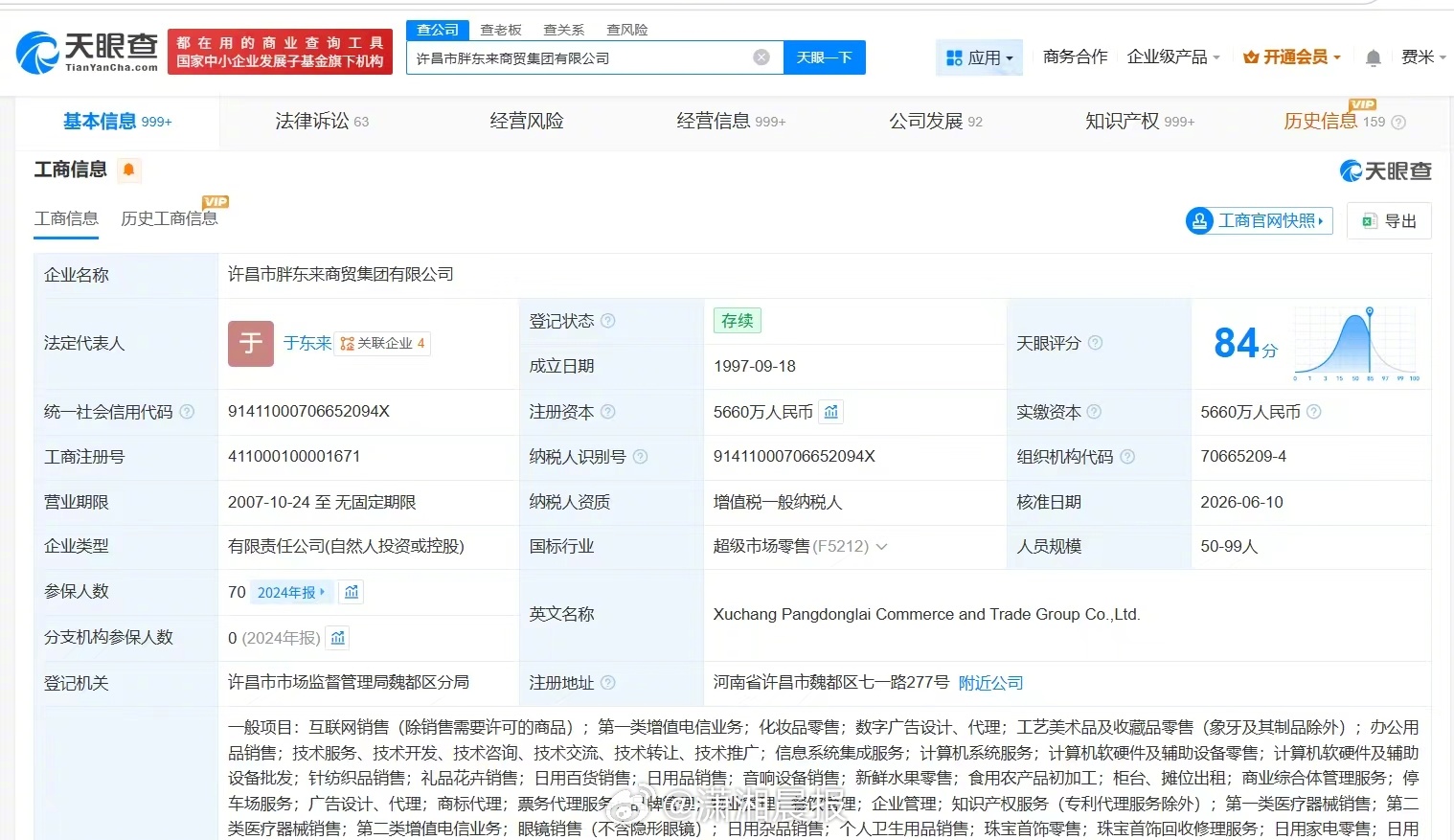Click help icon after paid-in capital value

1314,412
